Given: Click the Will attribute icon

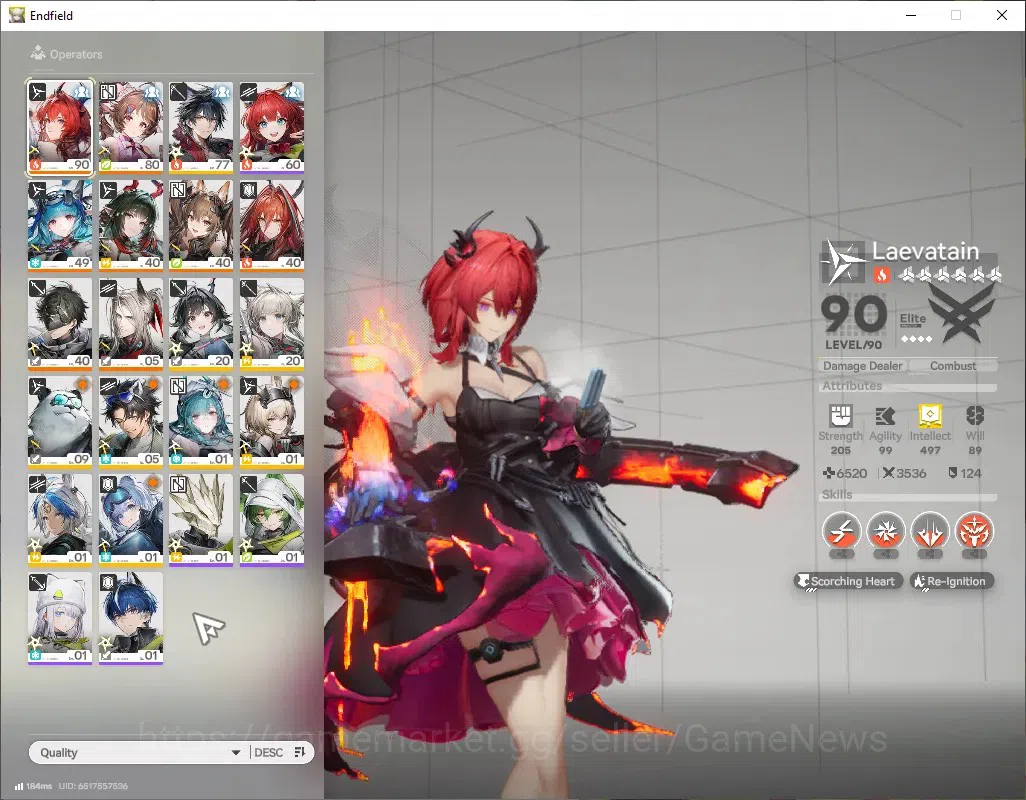Looking at the screenshot, I should [975, 416].
